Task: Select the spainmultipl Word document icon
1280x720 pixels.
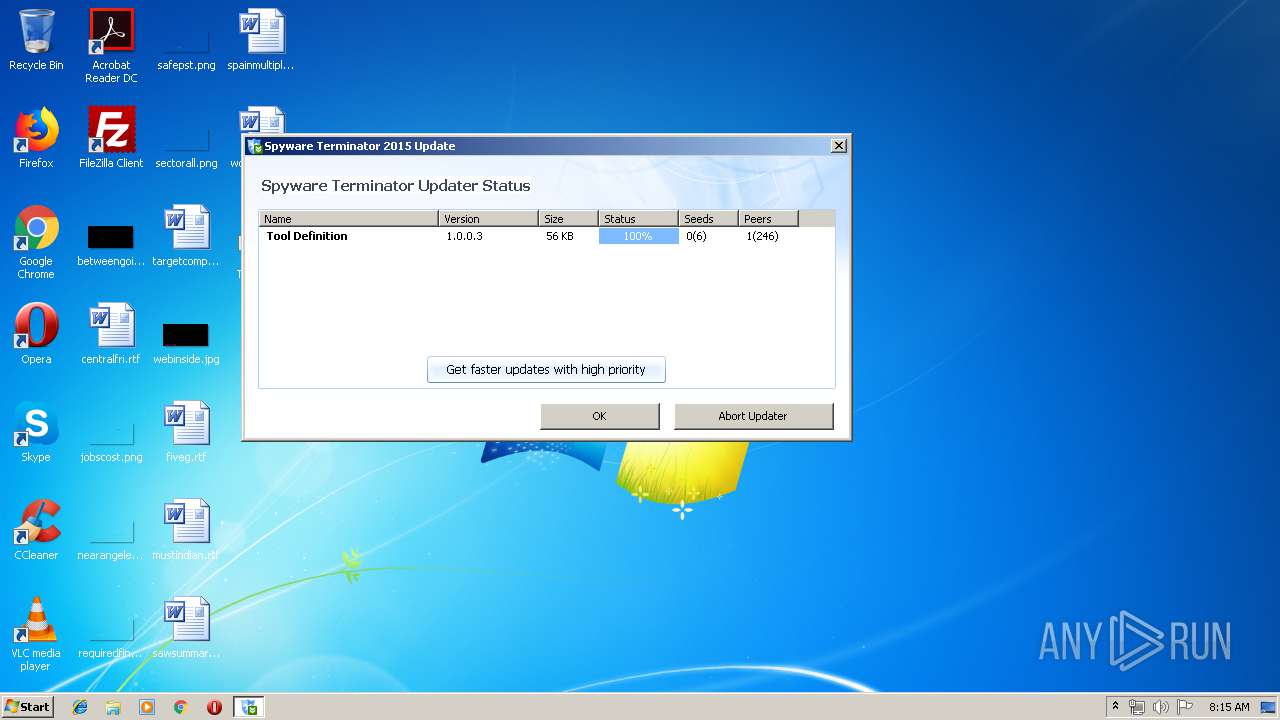Action: (261, 40)
